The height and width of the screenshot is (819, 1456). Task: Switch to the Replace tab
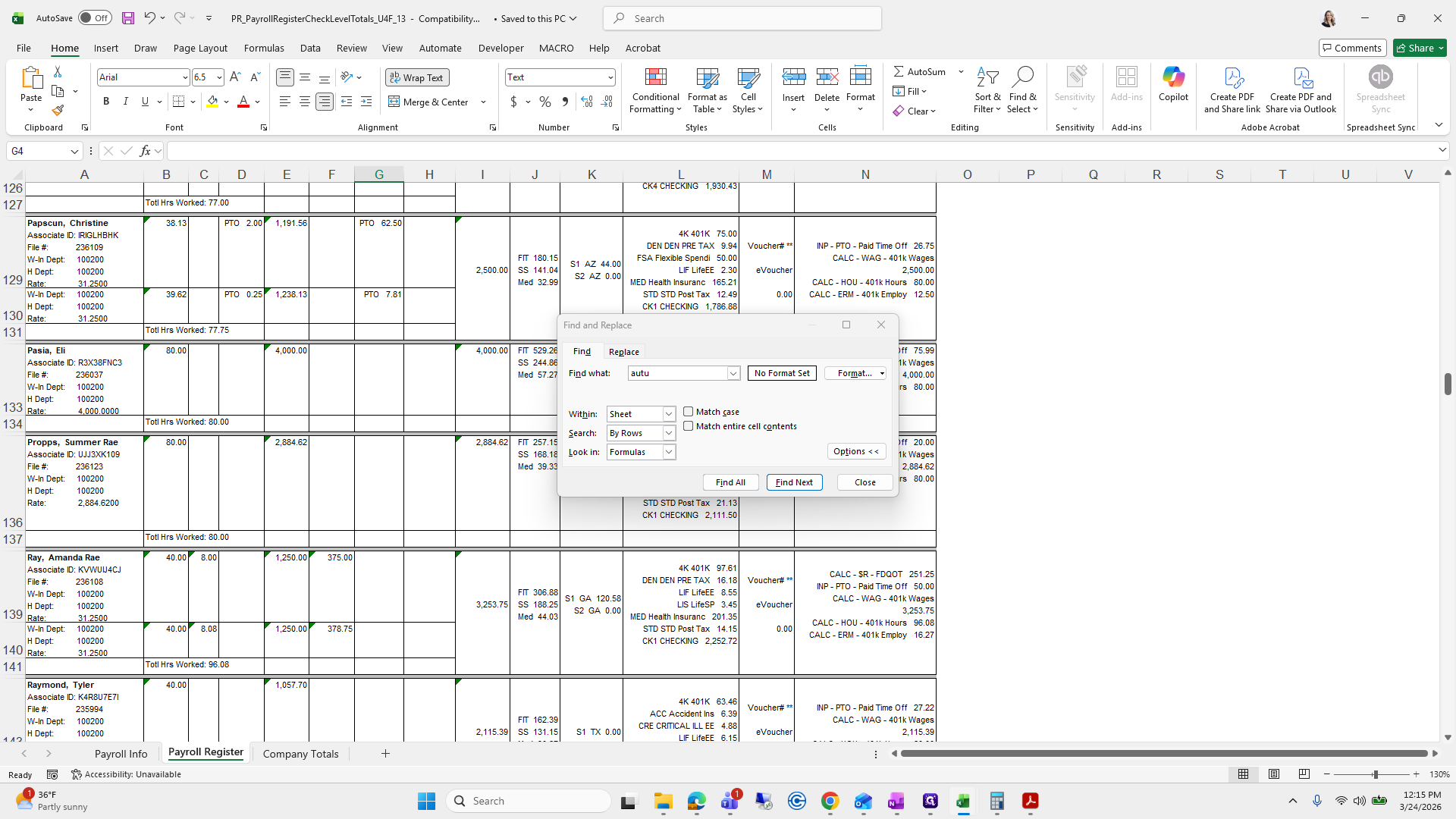623,352
